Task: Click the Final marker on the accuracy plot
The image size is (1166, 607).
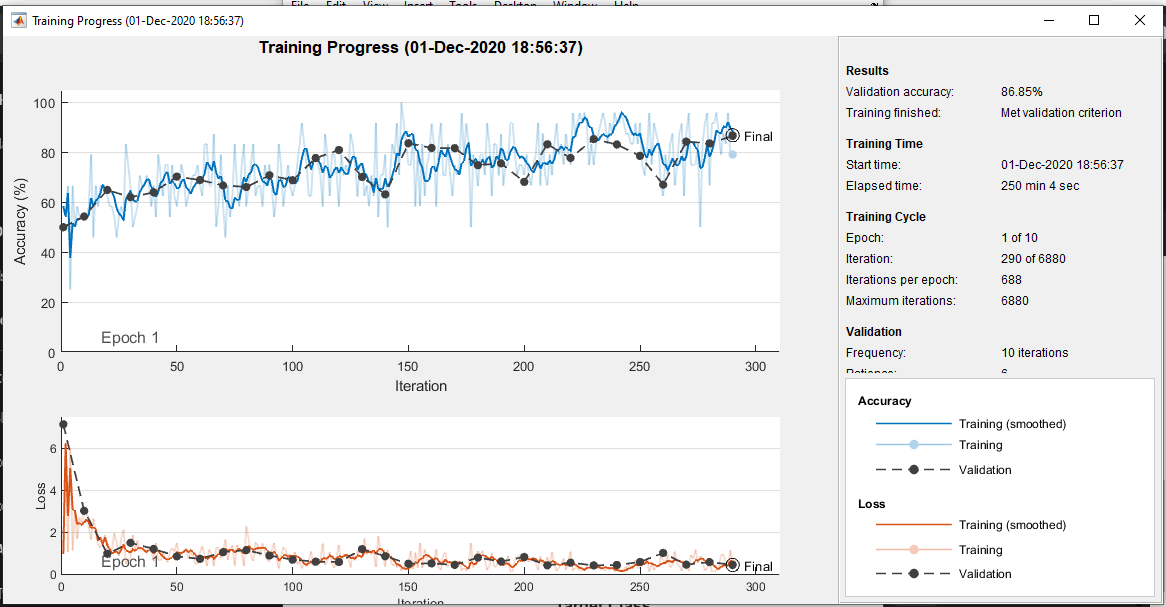Action: point(732,136)
